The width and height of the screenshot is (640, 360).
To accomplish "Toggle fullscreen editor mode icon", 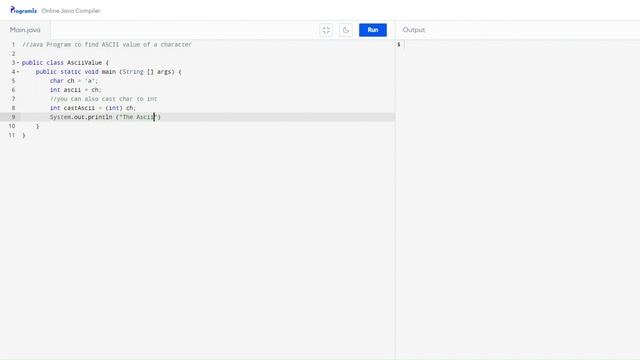I will (x=326, y=30).
